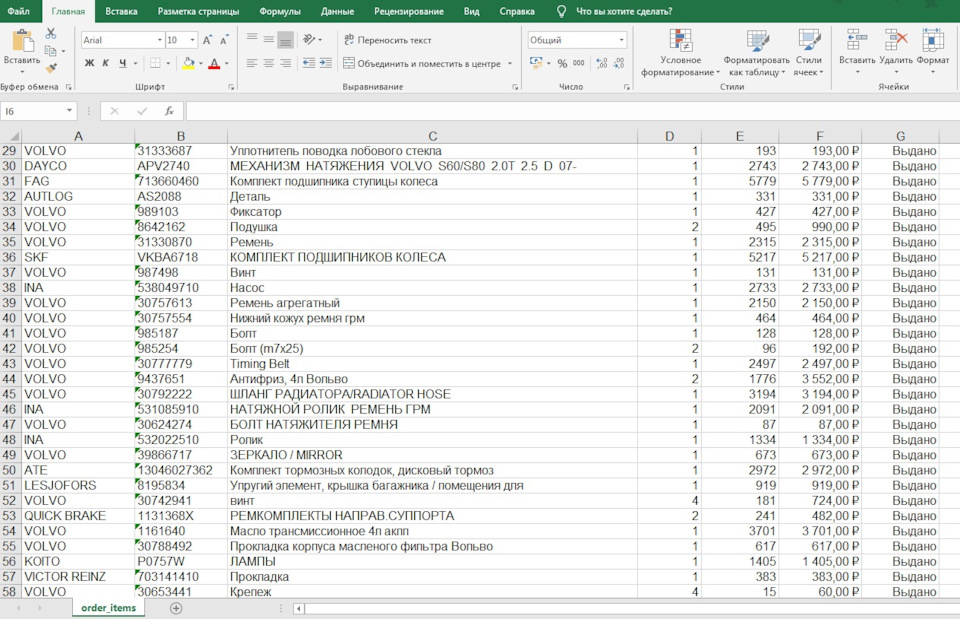The height and width of the screenshot is (619, 960).
Task: Click Вставить cells button
Action: 857,53
